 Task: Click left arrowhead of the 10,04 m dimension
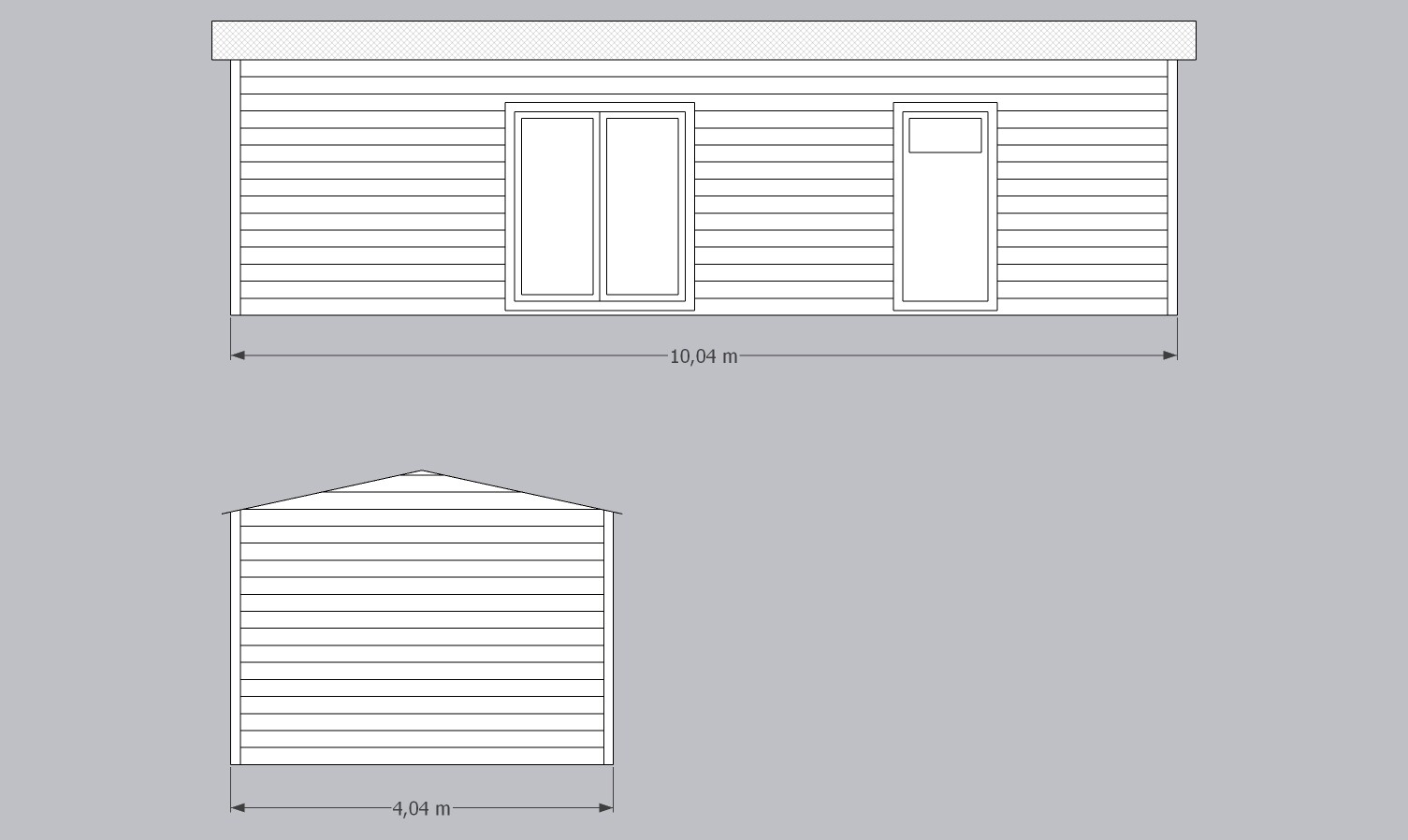click(238, 355)
